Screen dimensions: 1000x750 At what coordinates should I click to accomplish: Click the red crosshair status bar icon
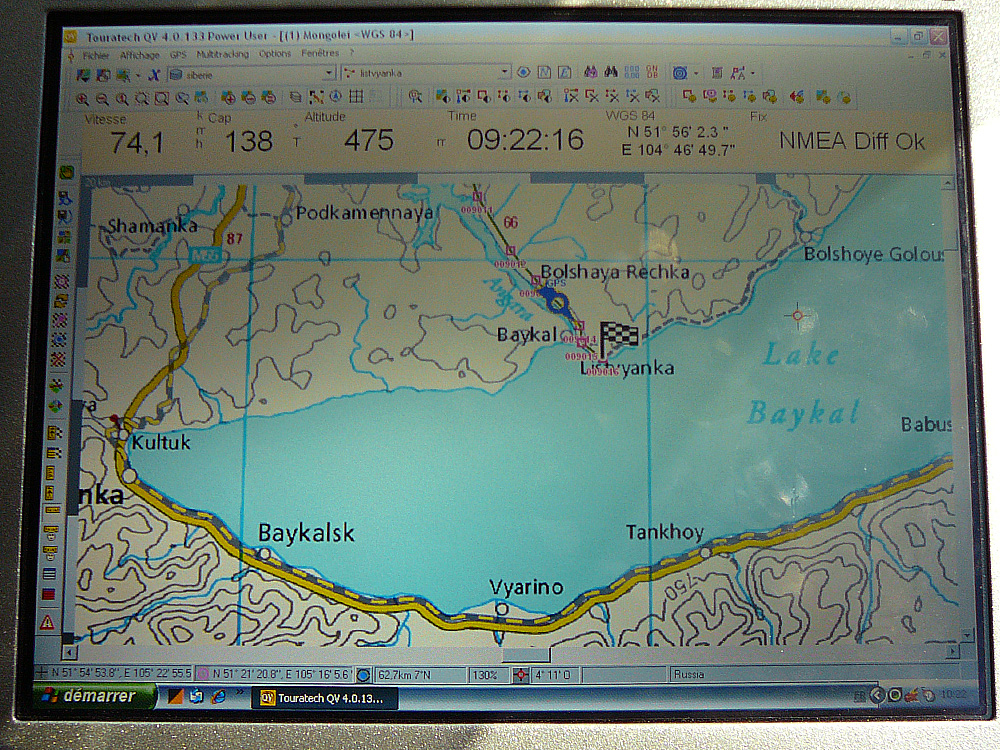[x=521, y=674]
